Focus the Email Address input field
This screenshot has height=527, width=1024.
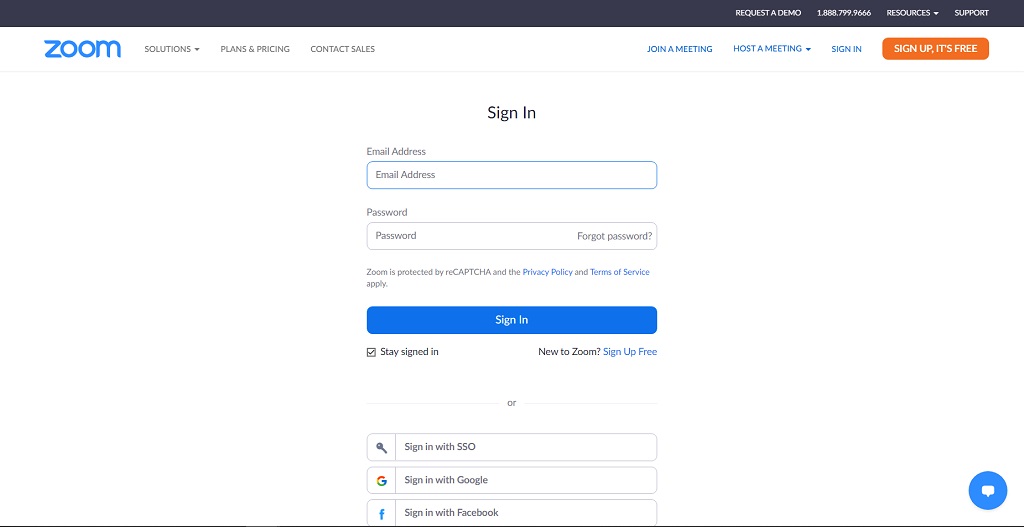[511, 175]
